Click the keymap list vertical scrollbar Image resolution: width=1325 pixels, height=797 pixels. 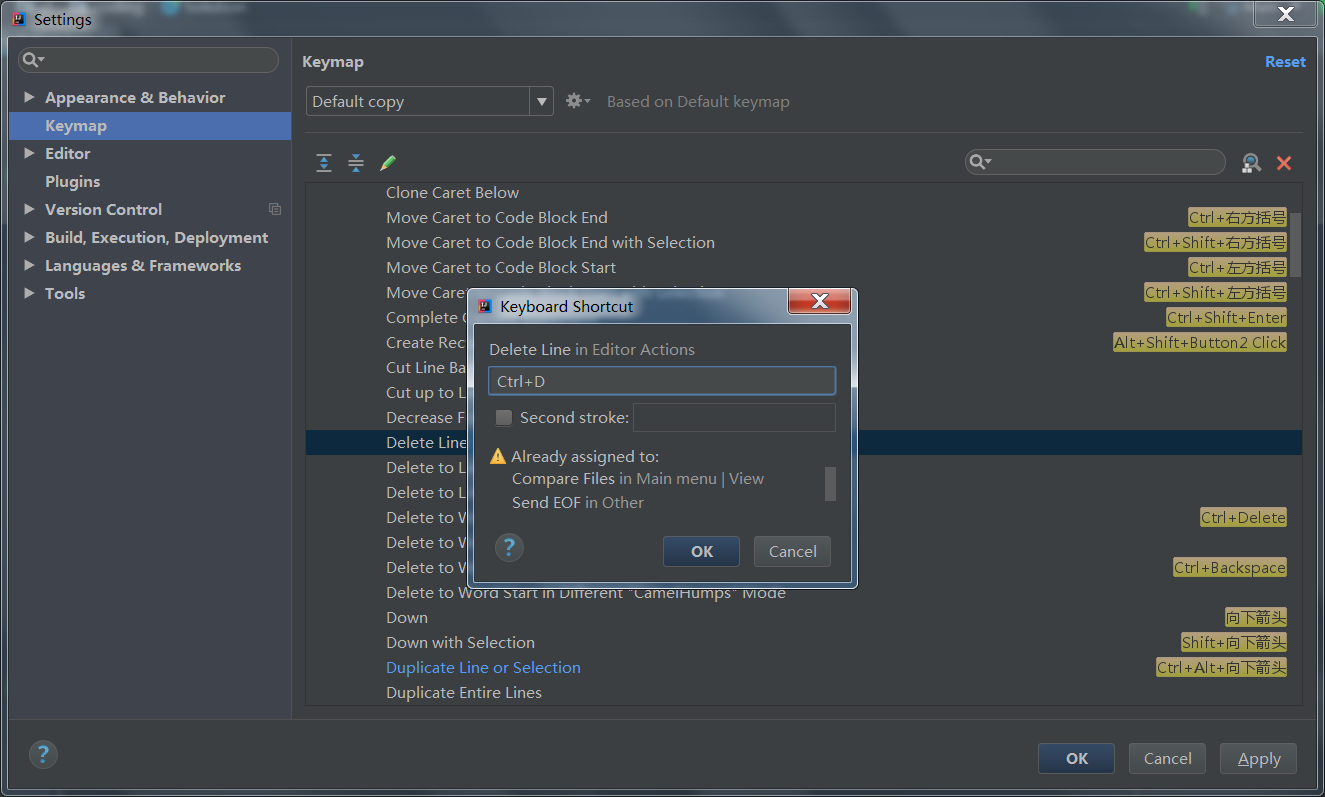1295,245
